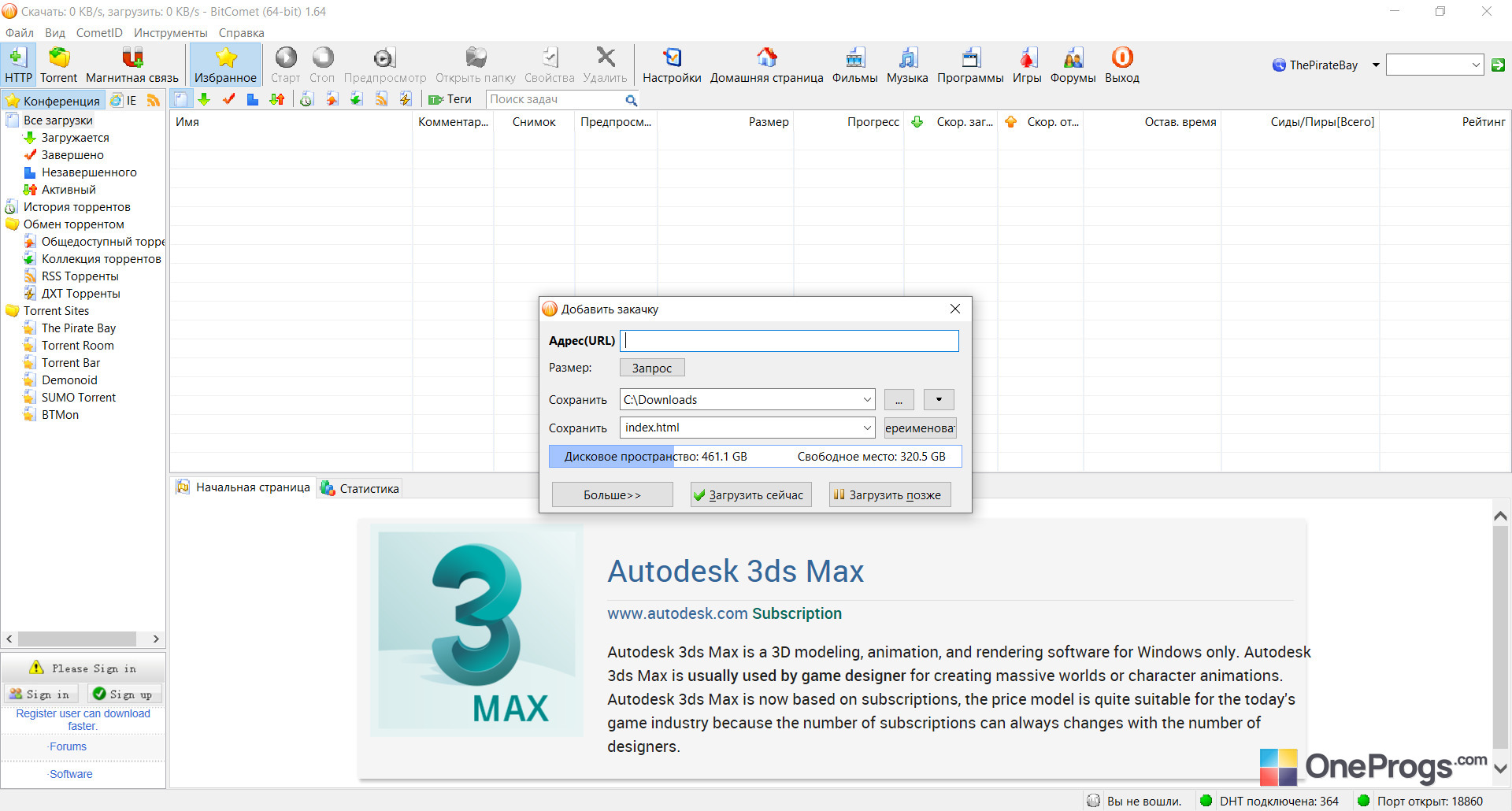Filter unfinished tasks with blue icon
Image resolution: width=1512 pixels, height=811 pixels.
(x=253, y=99)
